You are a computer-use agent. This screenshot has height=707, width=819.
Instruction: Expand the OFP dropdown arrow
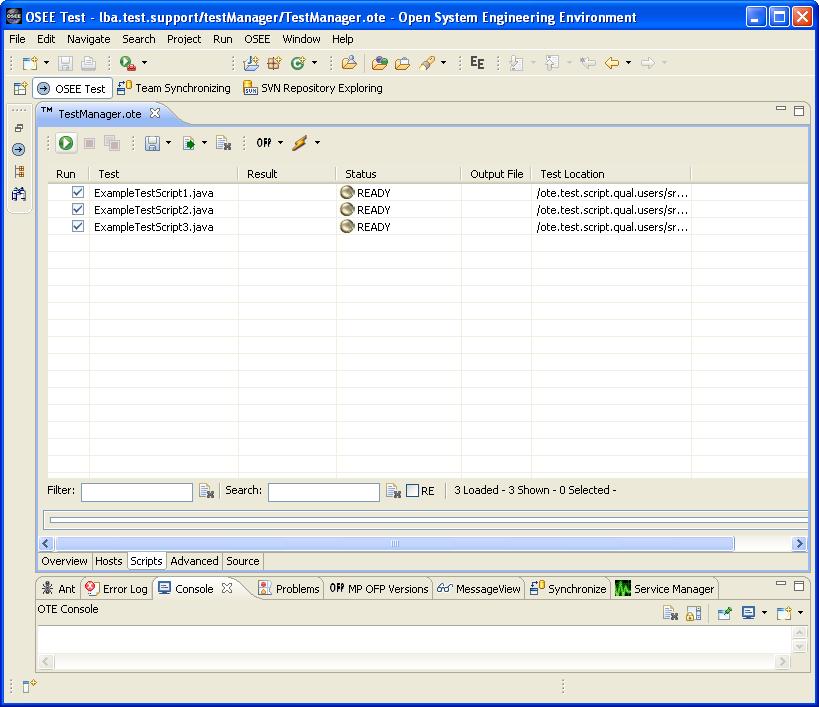280,143
